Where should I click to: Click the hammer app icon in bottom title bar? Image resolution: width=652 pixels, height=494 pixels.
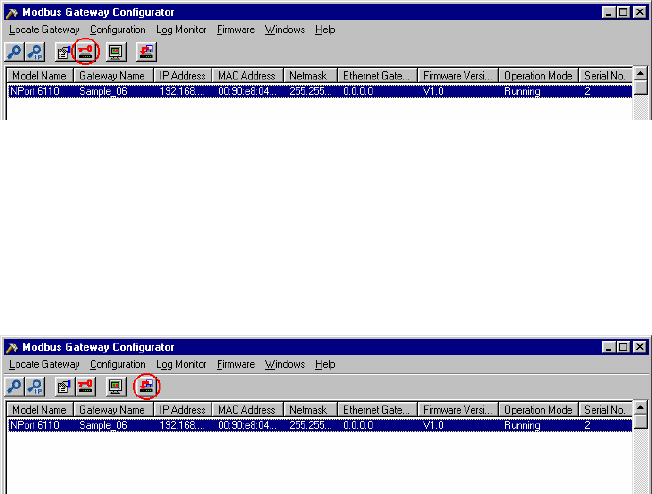point(12,348)
